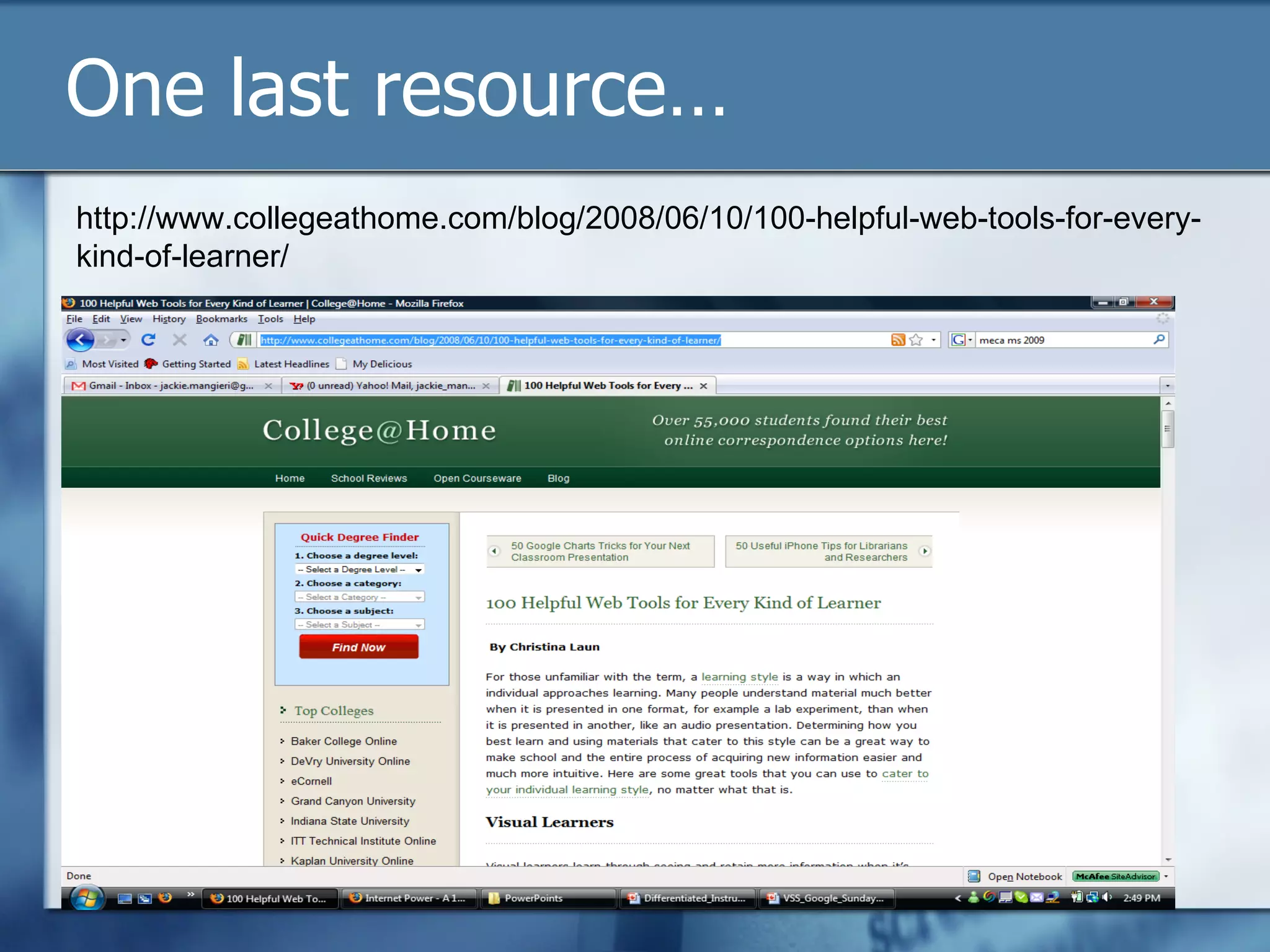Switch to Internet Power taskbar window
Screen dimensions: 1270x952
(x=409, y=898)
